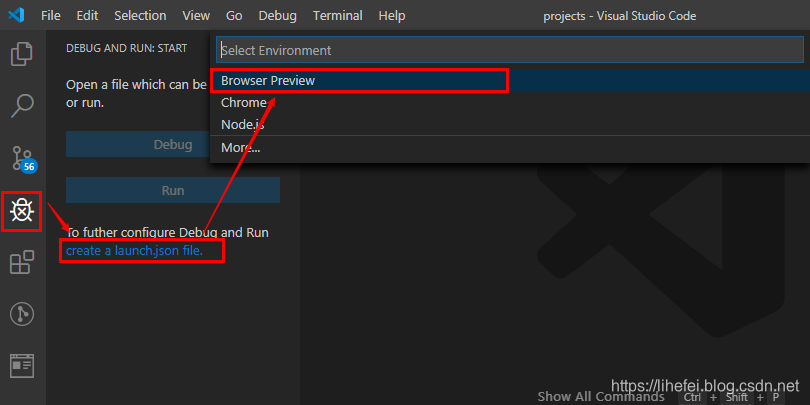810x405 pixels.
Task: Open the Selection menu
Action: click(141, 15)
